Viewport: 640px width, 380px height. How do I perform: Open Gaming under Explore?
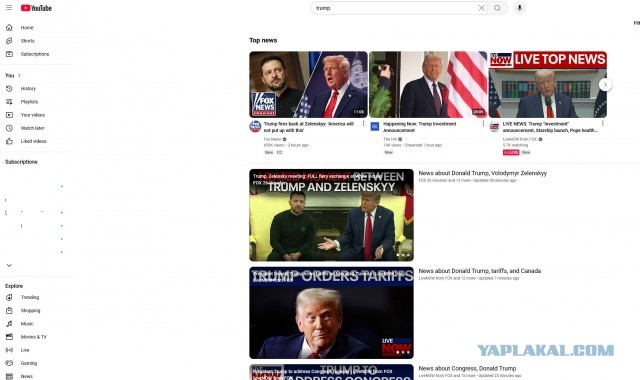point(29,363)
